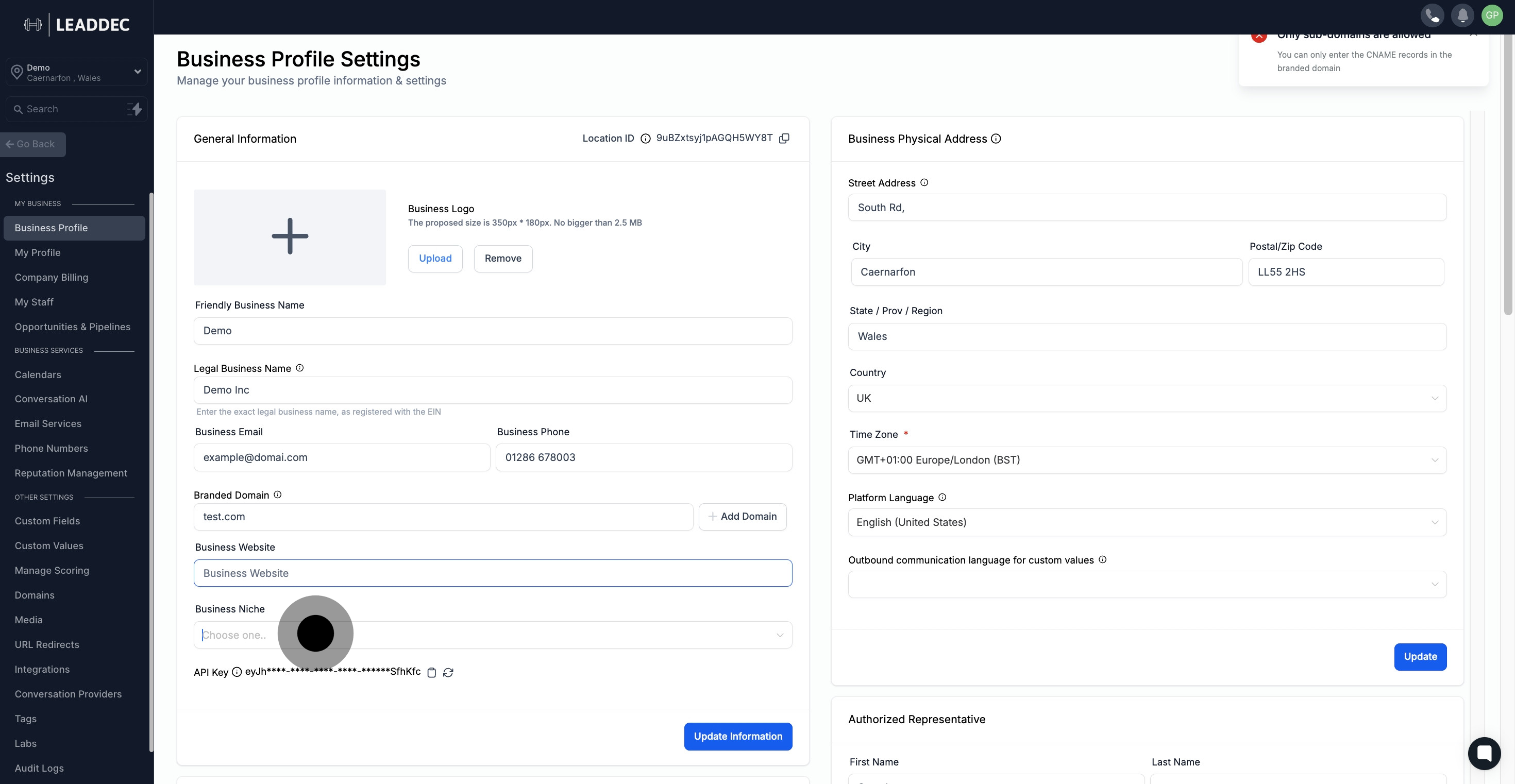Click the Business Phone field
The width and height of the screenshot is (1515, 784).
[644, 457]
